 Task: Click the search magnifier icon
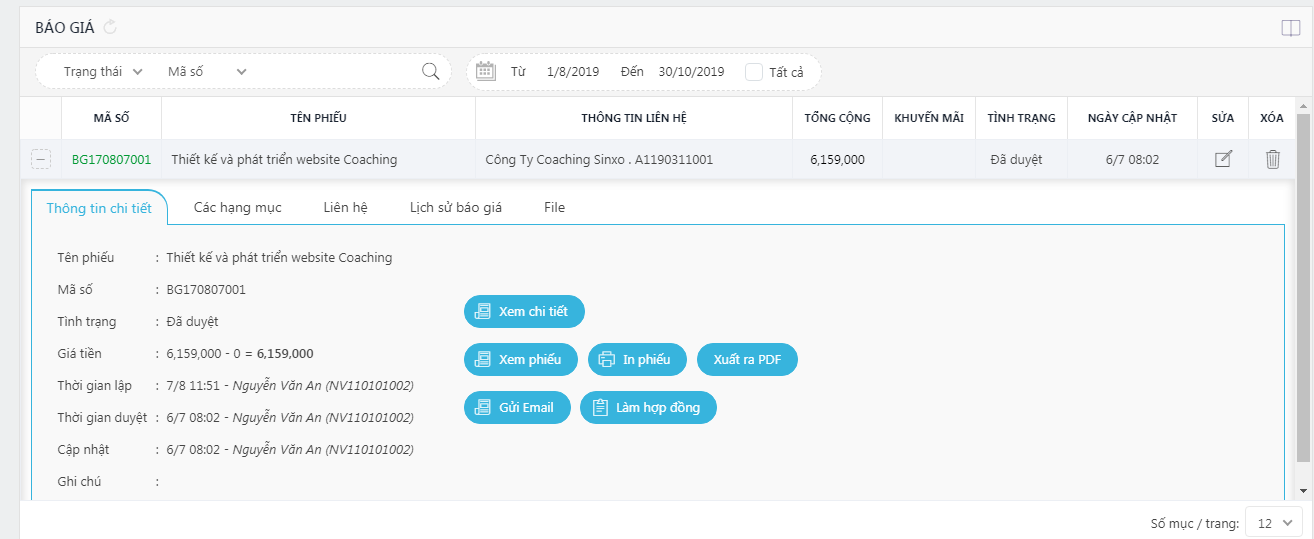tap(431, 71)
